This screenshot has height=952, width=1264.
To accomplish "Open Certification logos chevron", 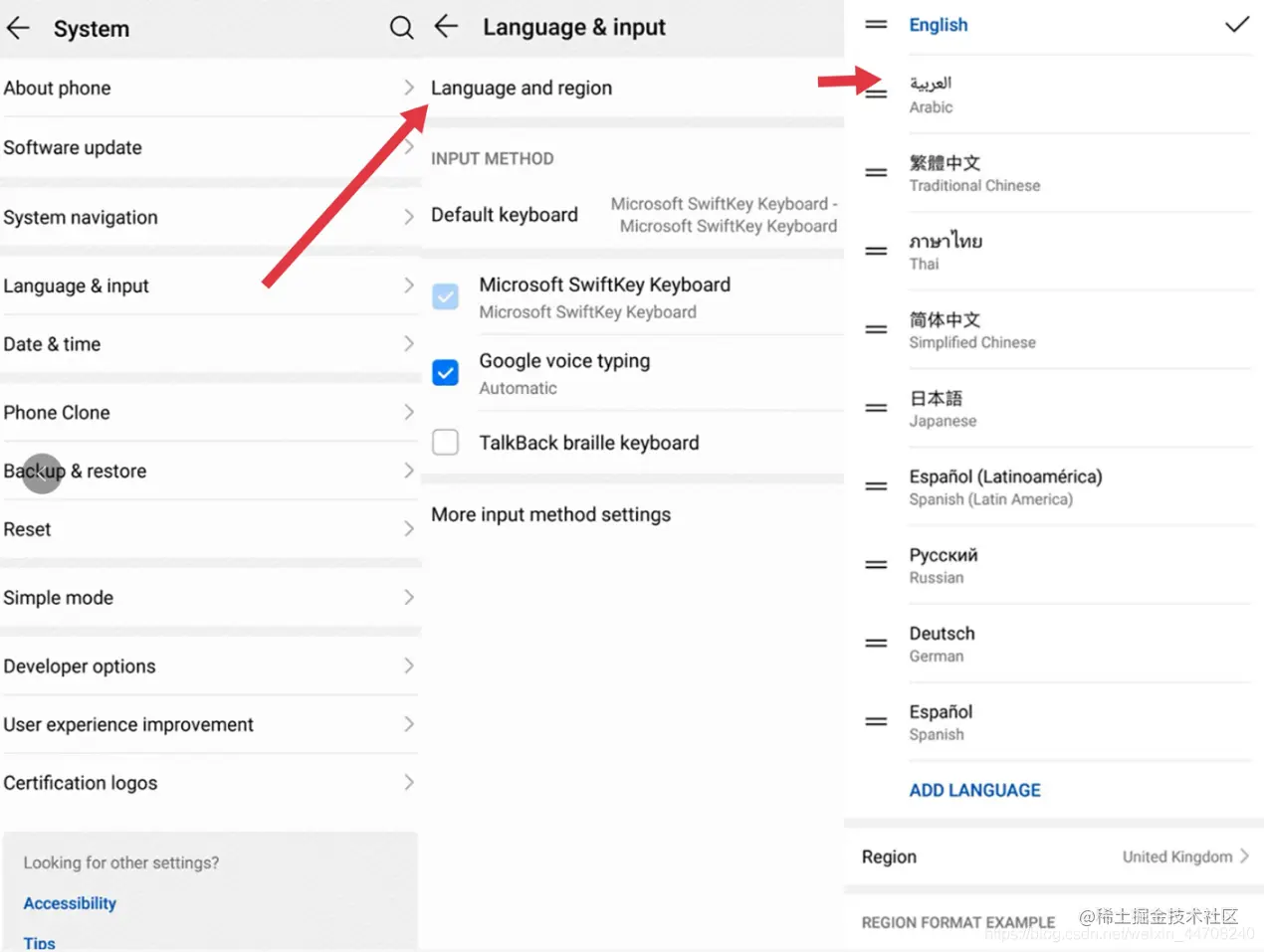I will click(x=408, y=783).
